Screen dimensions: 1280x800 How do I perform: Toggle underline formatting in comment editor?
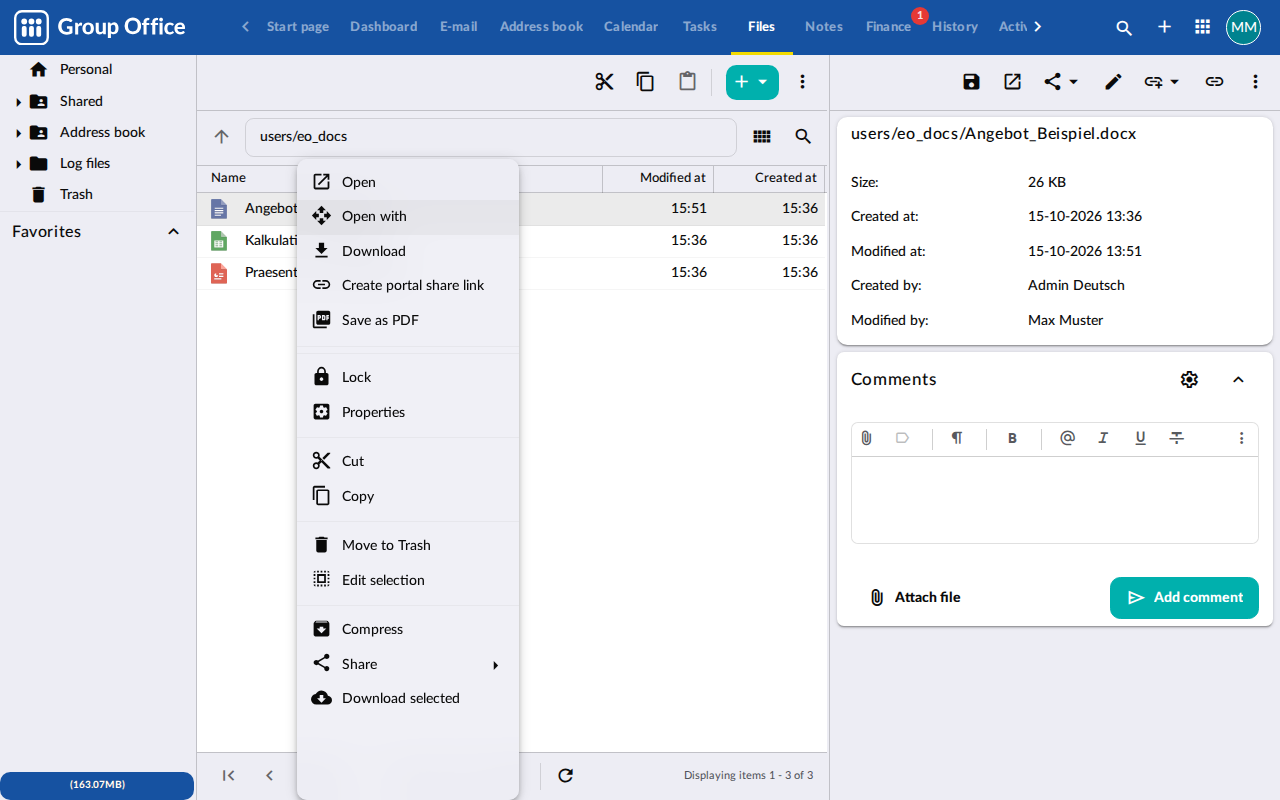1140,438
